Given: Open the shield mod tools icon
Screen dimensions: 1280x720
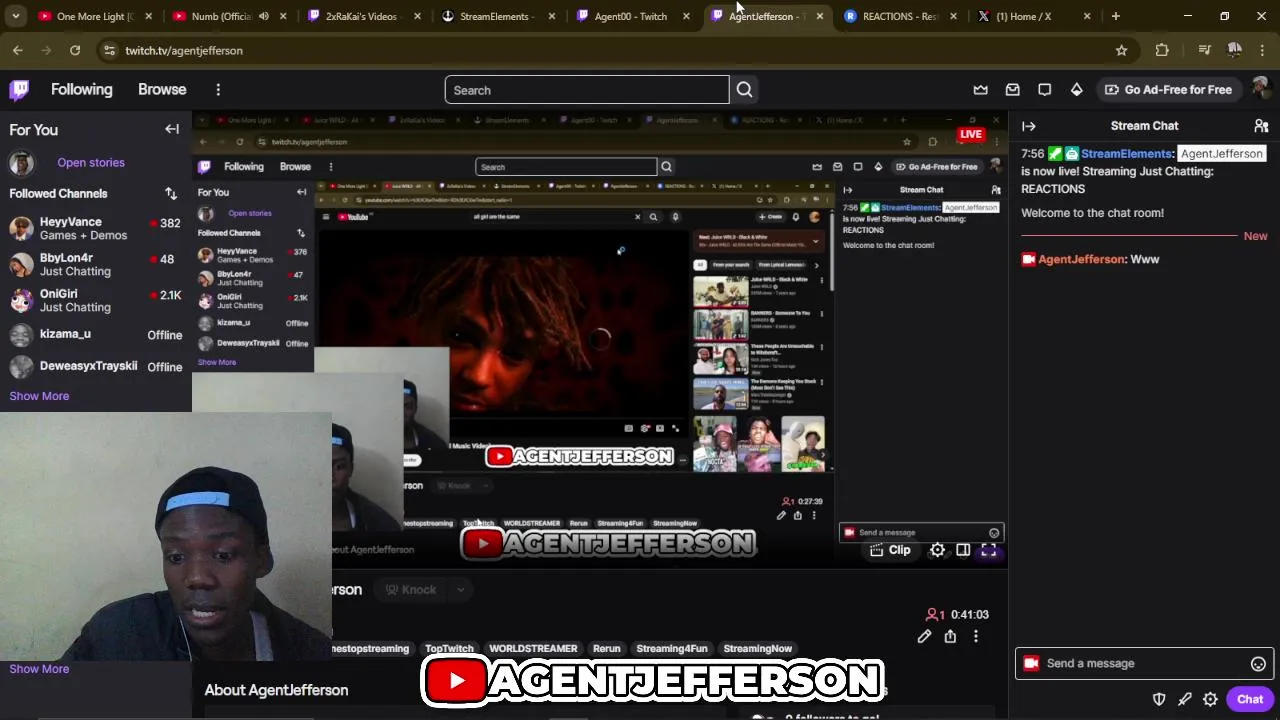Looking at the screenshot, I should (x=1159, y=699).
